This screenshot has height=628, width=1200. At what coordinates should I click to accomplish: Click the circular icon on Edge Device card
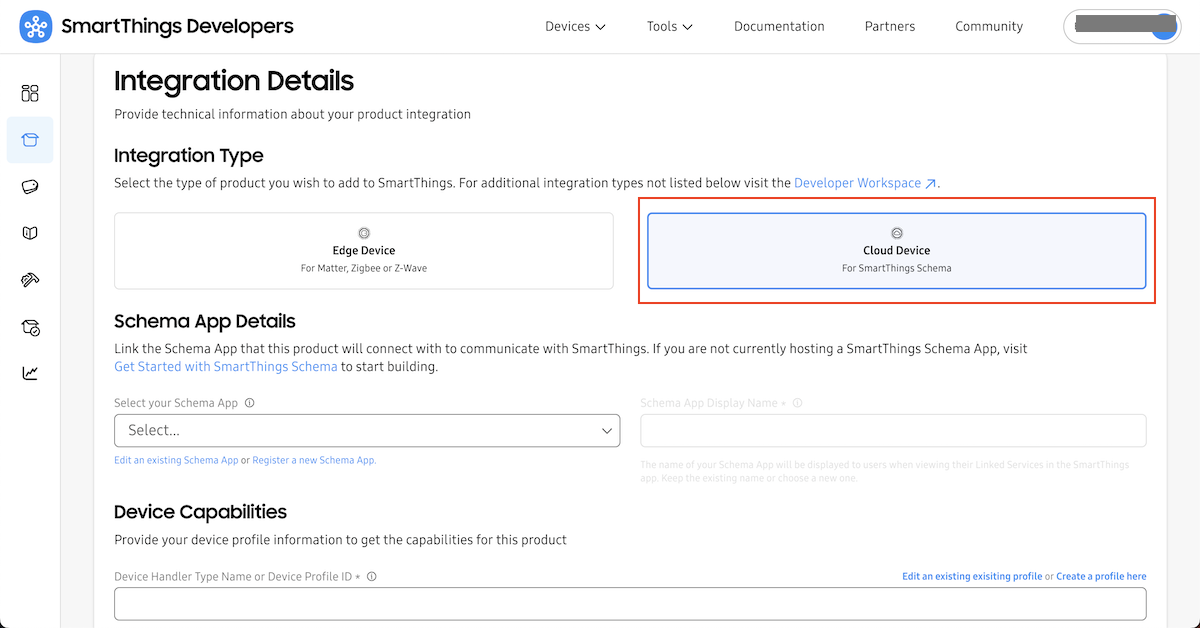[x=364, y=233]
